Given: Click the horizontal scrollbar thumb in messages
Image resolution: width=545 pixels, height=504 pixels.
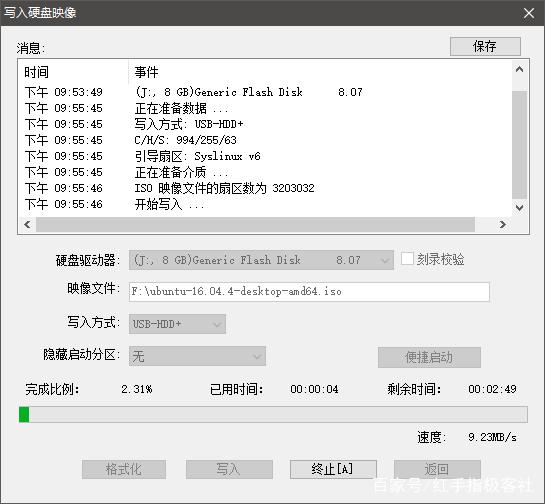Looking at the screenshot, I should pyautogui.click(x=255, y=225).
